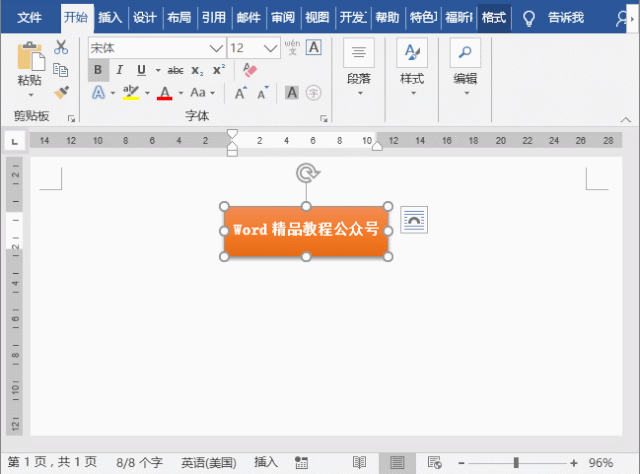
Task: Click the zoom slider handle
Action: pos(516,463)
